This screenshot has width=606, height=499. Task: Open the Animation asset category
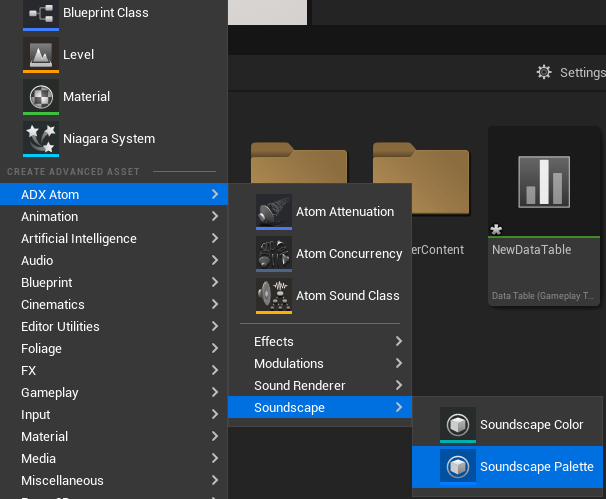click(114, 217)
